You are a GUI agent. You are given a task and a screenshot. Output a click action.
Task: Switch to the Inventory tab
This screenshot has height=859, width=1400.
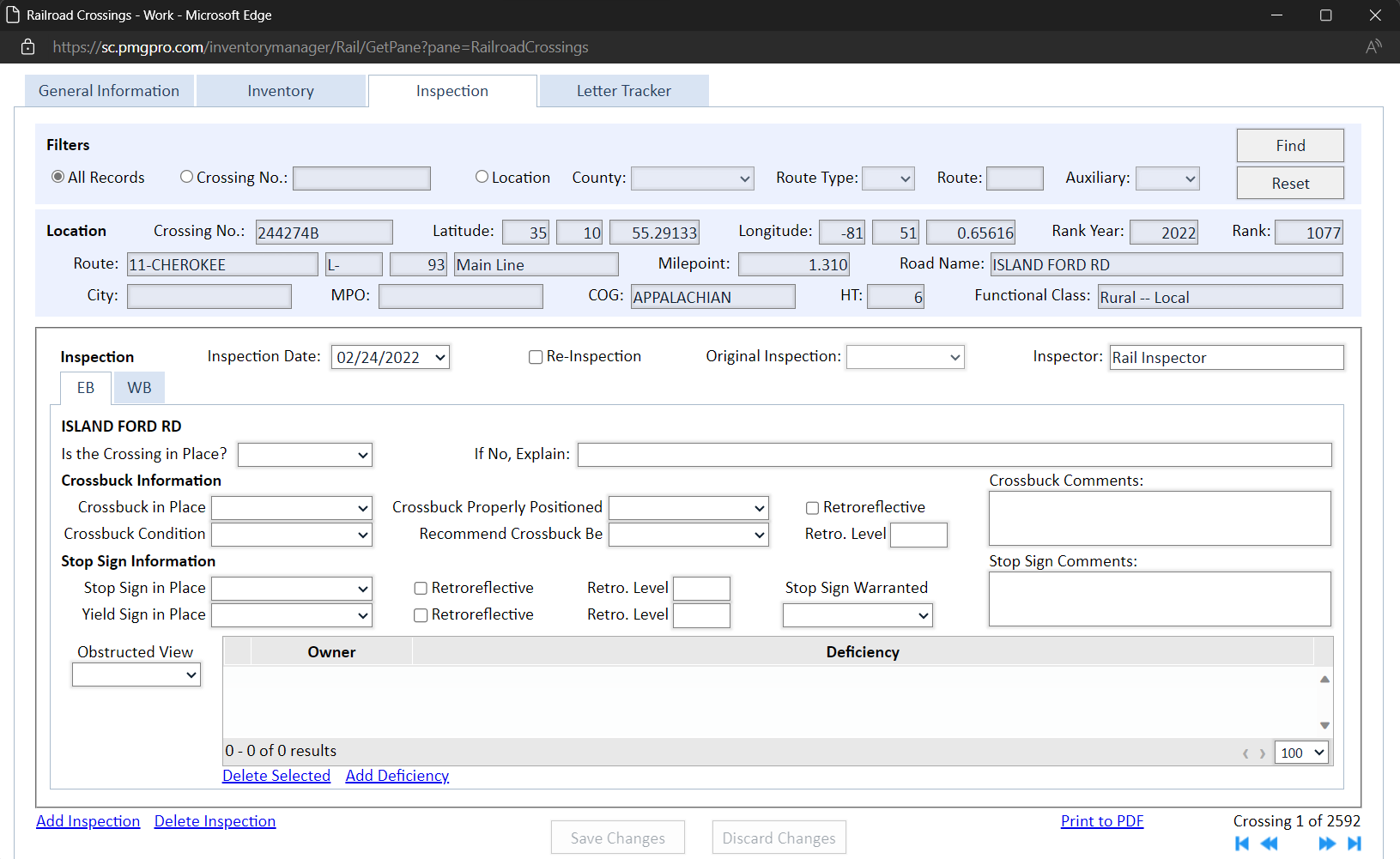(x=281, y=91)
